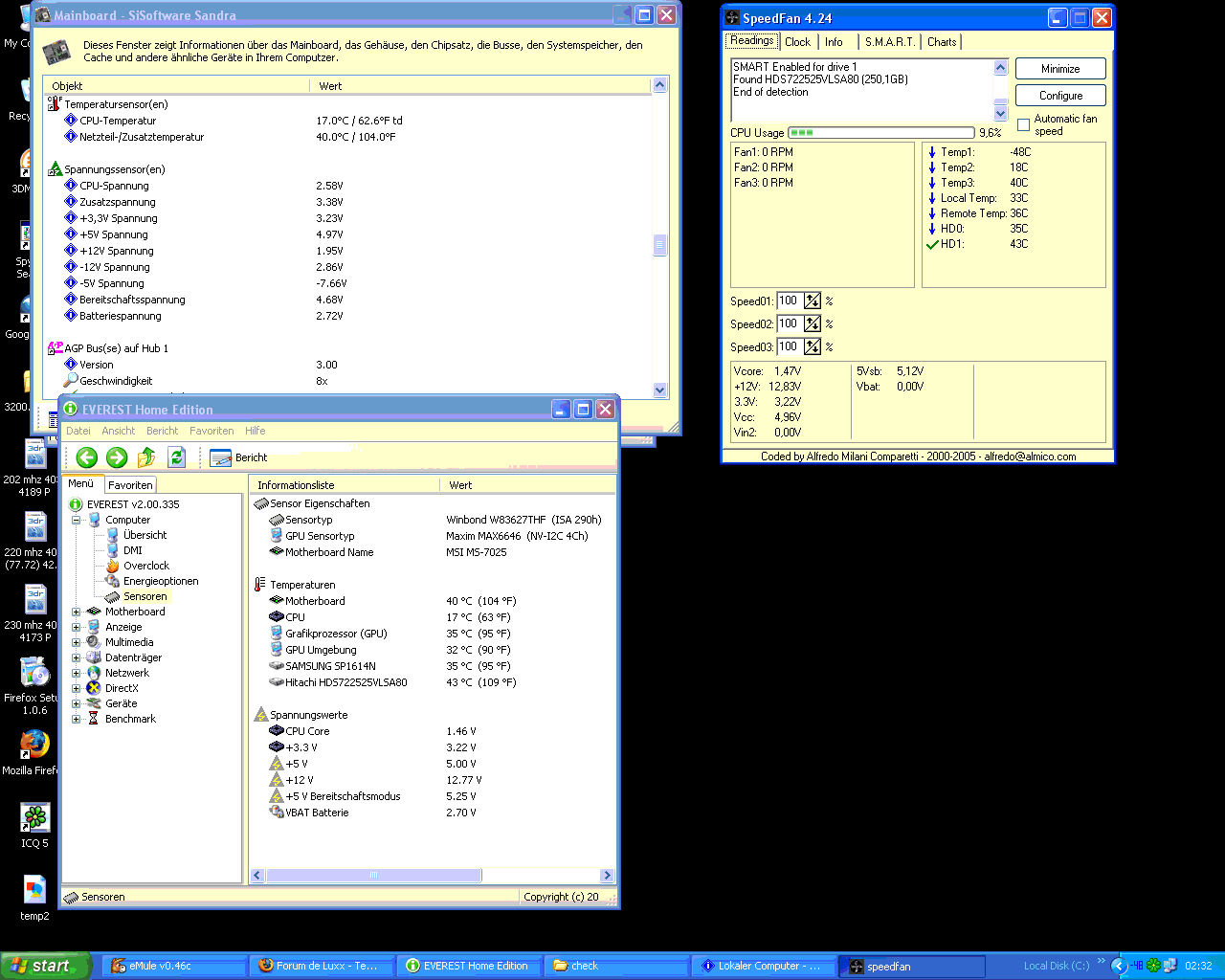Expand the Benchmark node in EVEREST tree
This screenshot has width=1225, height=980.
pyautogui.click(x=76, y=719)
